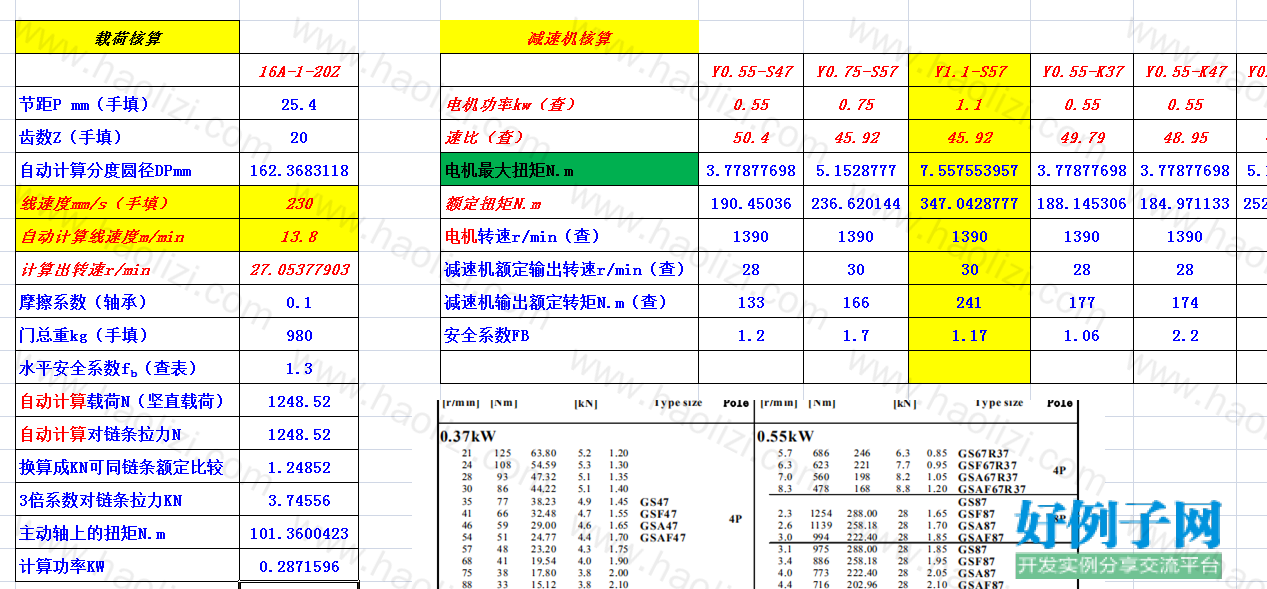The width and height of the screenshot is (1267, 589).
Task: Select the 电机功率kw（查）row label
Action: tap(569, 104)
